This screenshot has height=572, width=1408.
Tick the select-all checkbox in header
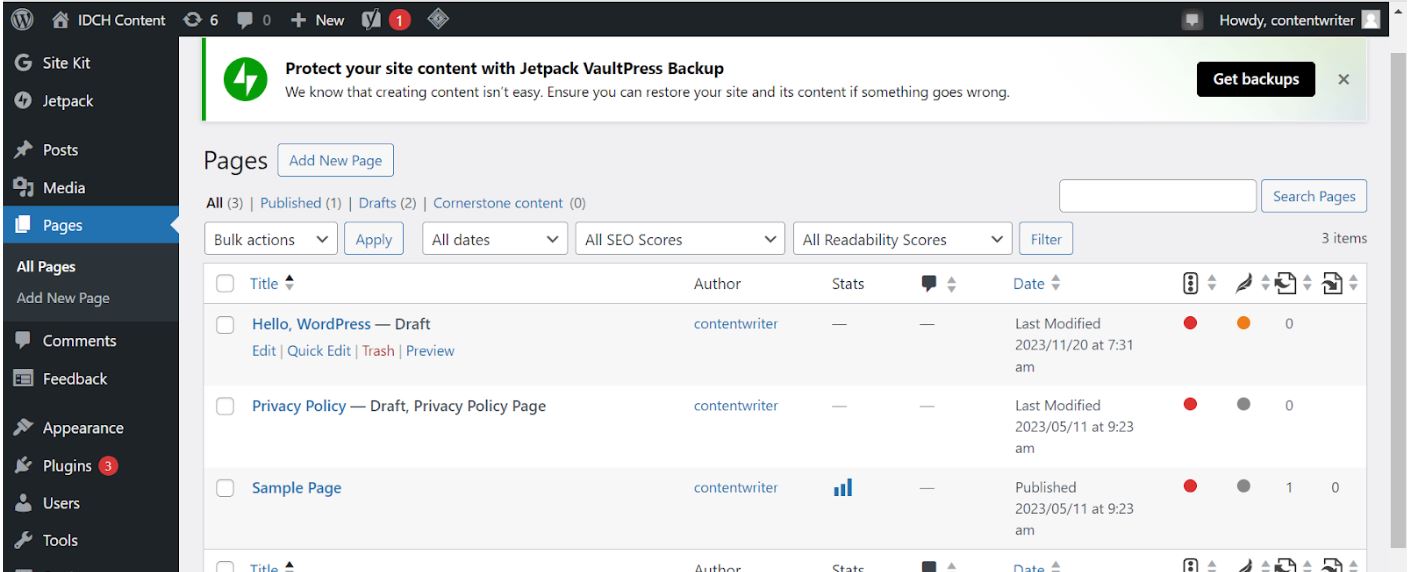226,284
